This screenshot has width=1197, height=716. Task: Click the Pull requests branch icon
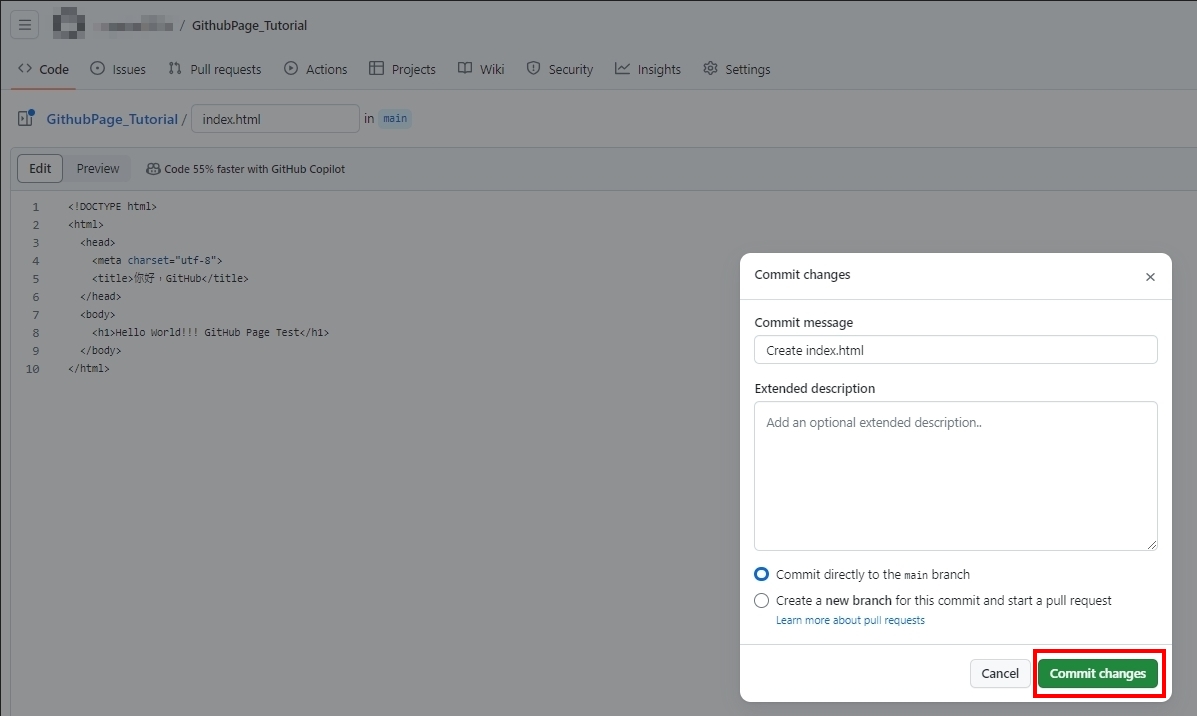coord(175,68)
